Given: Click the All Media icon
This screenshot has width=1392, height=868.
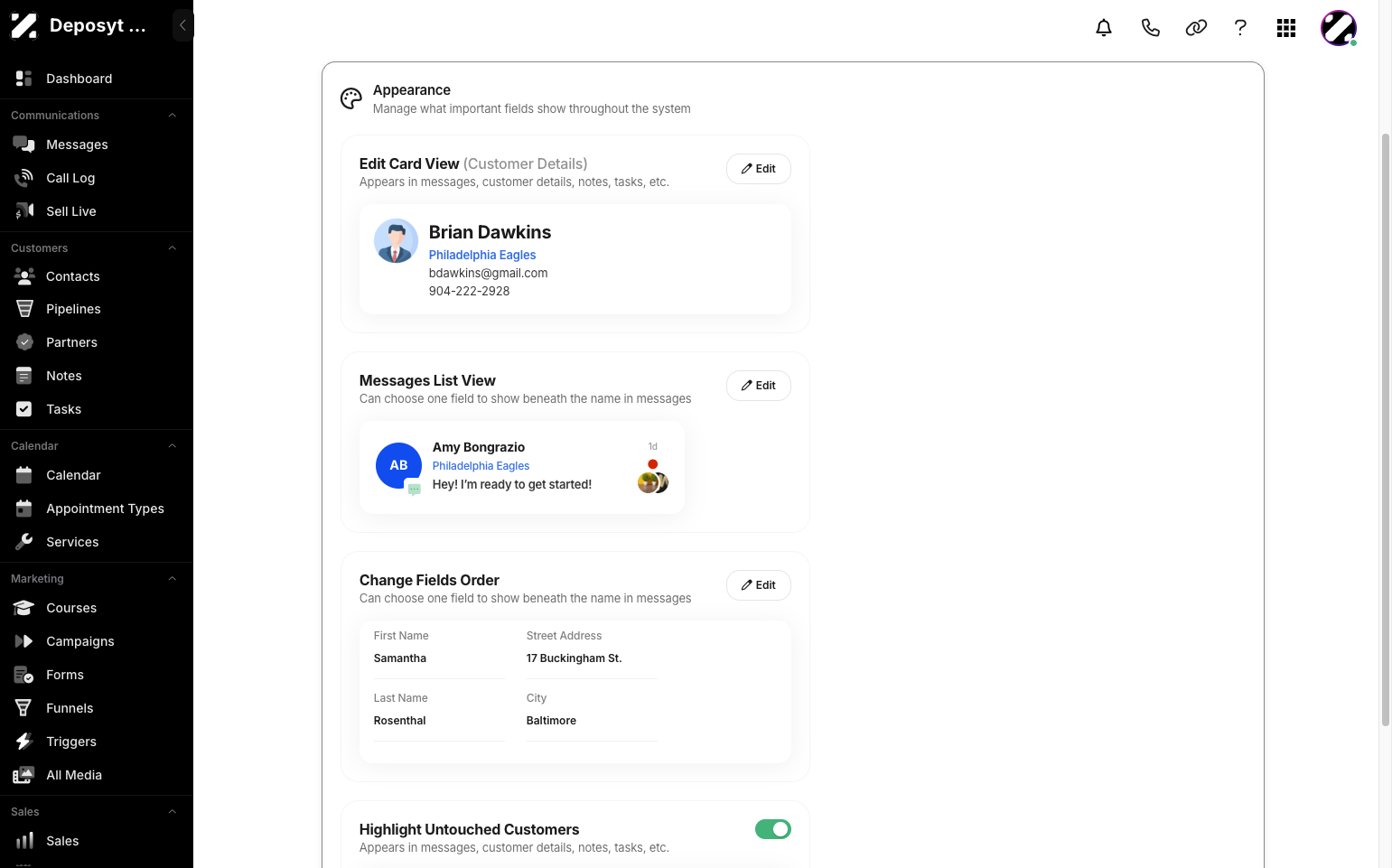Looking at the screenshot, I should (x=24, y=775).
